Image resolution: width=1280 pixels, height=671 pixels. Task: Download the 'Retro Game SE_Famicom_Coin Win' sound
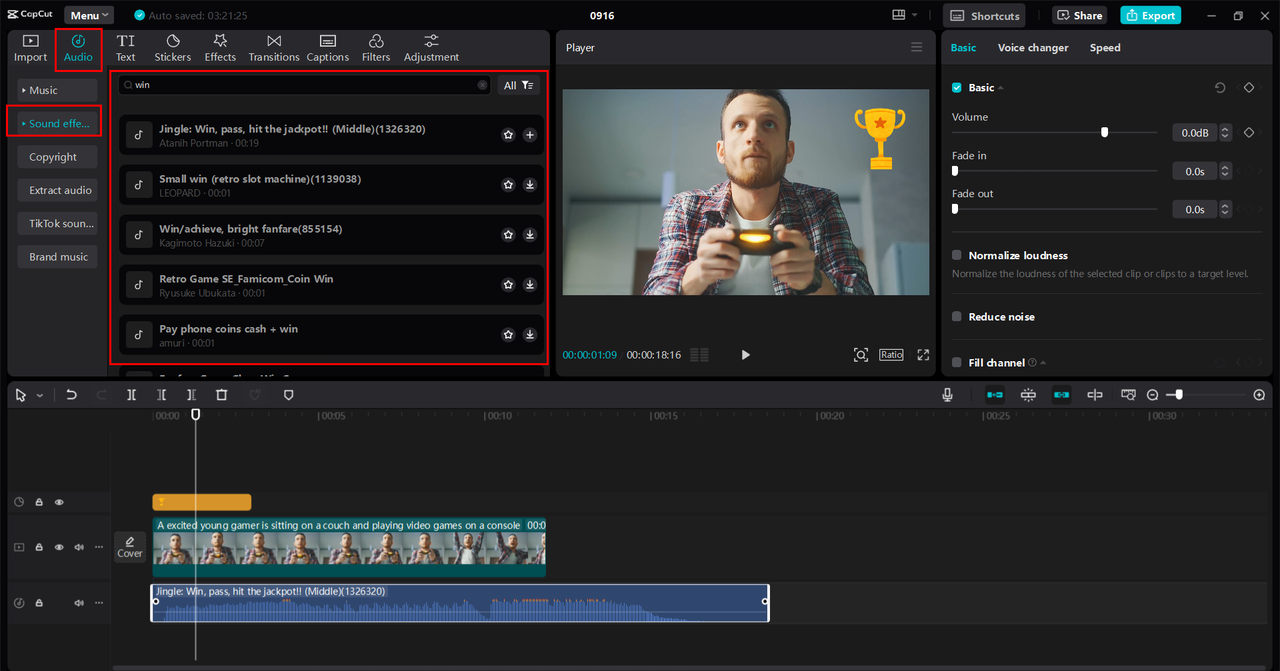[530, 285]
